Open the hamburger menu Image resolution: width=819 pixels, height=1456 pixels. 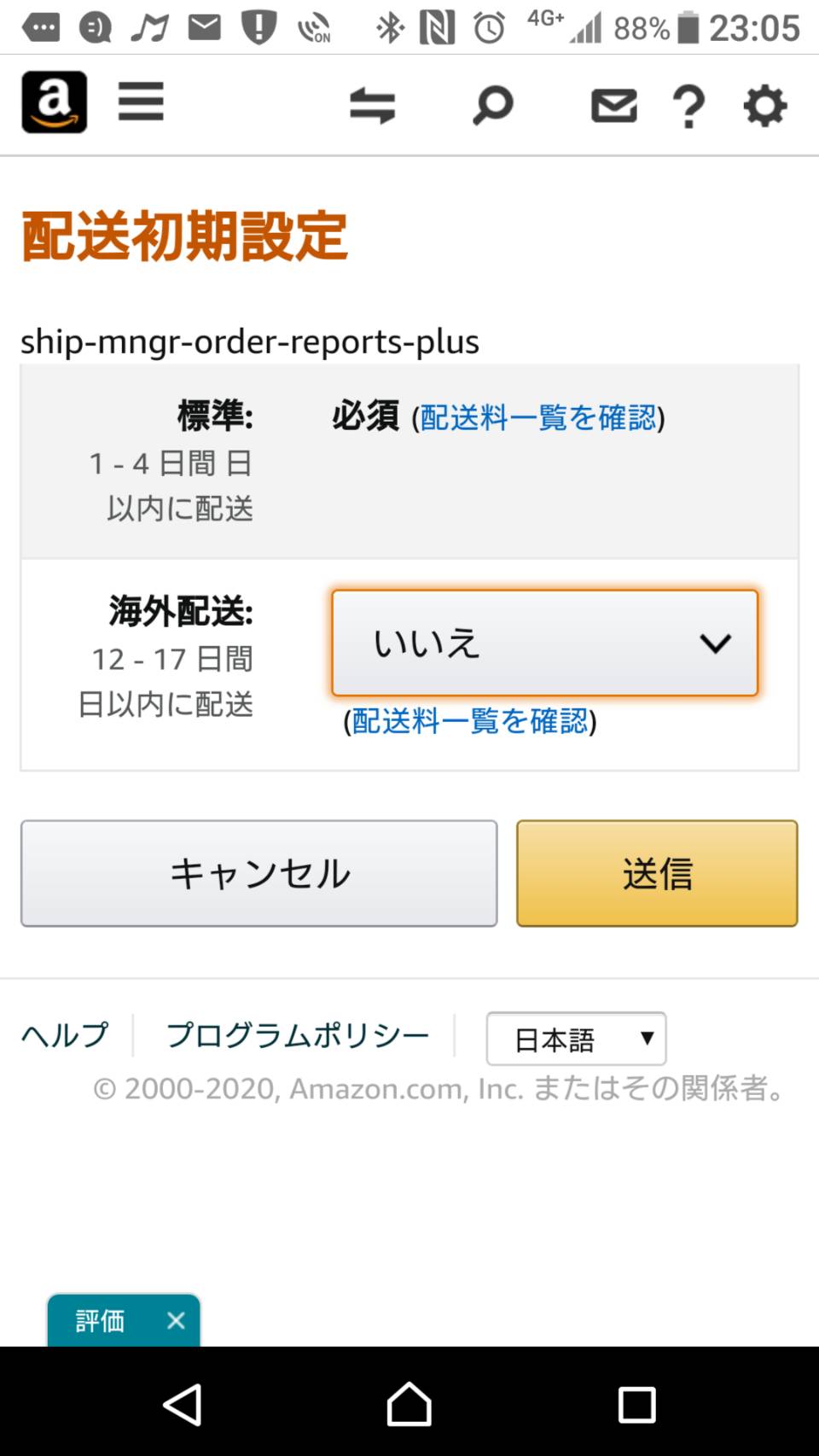click(x=141, y=102)
